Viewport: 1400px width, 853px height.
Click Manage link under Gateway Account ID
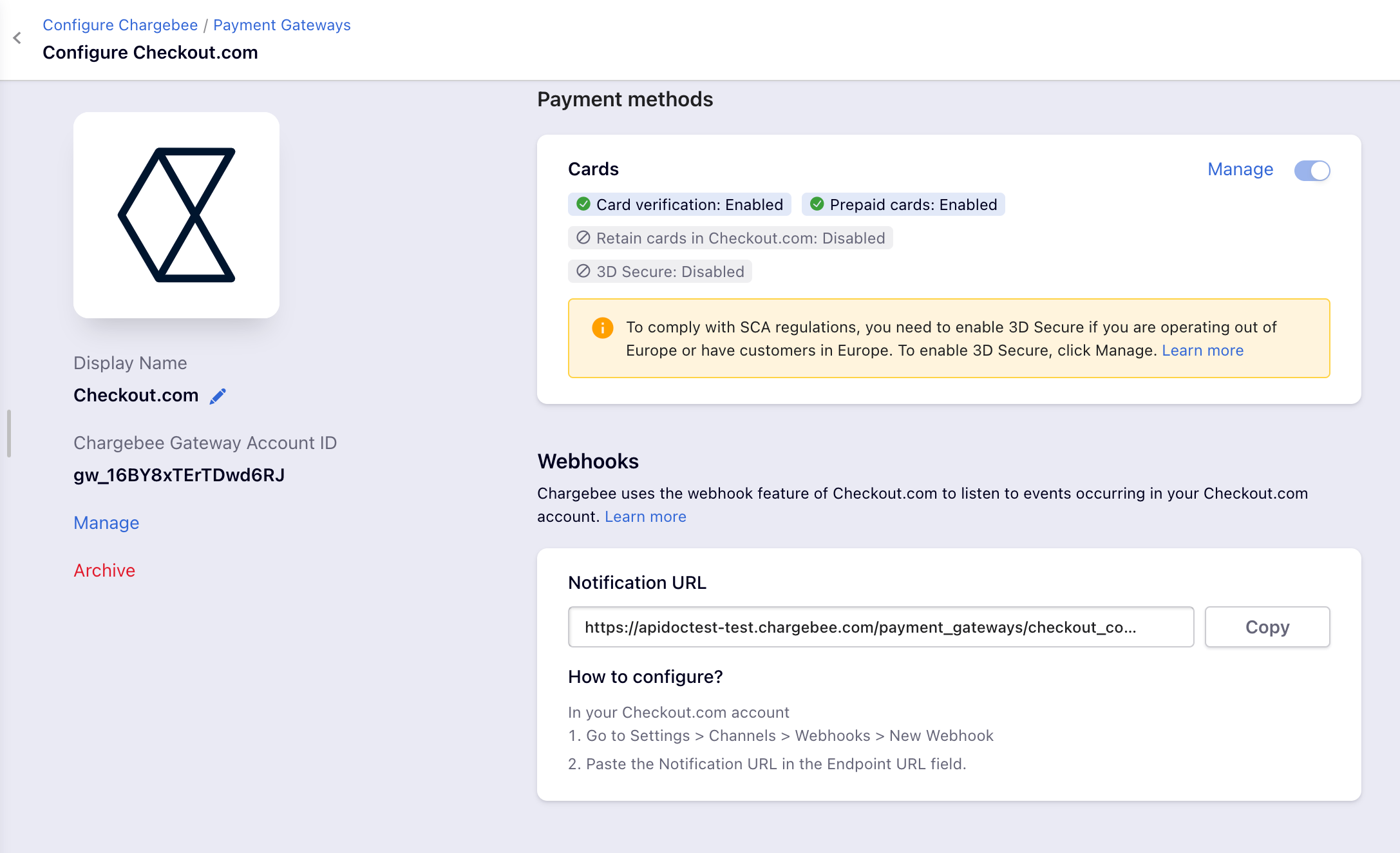pyautogui.click(x=106, y=522)
